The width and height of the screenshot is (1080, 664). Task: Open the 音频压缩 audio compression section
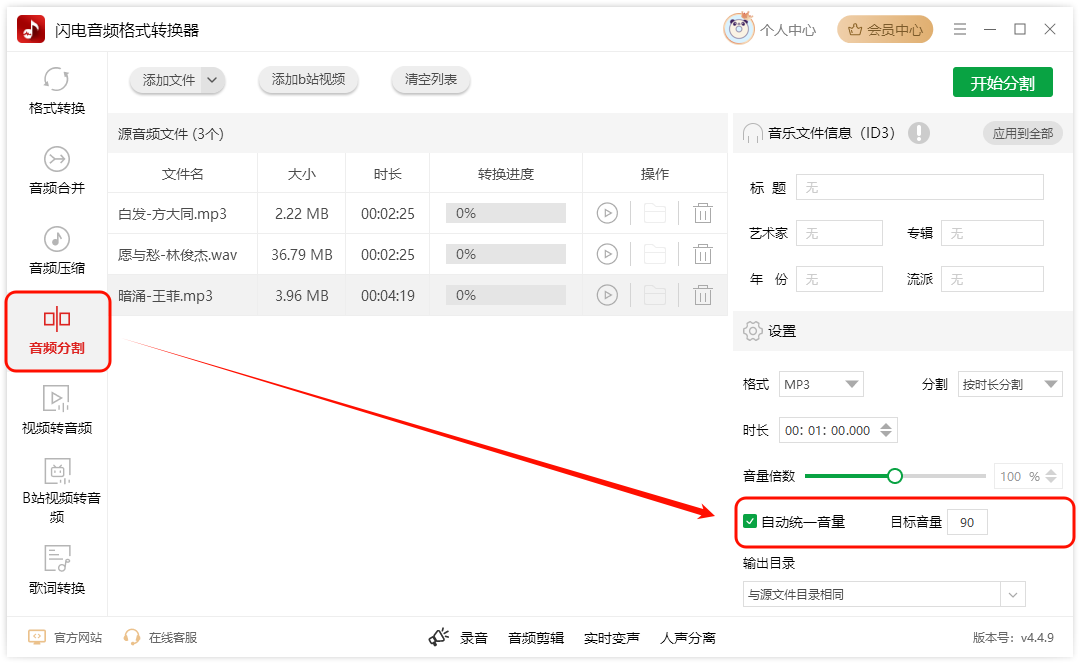(x=56, y=250)
